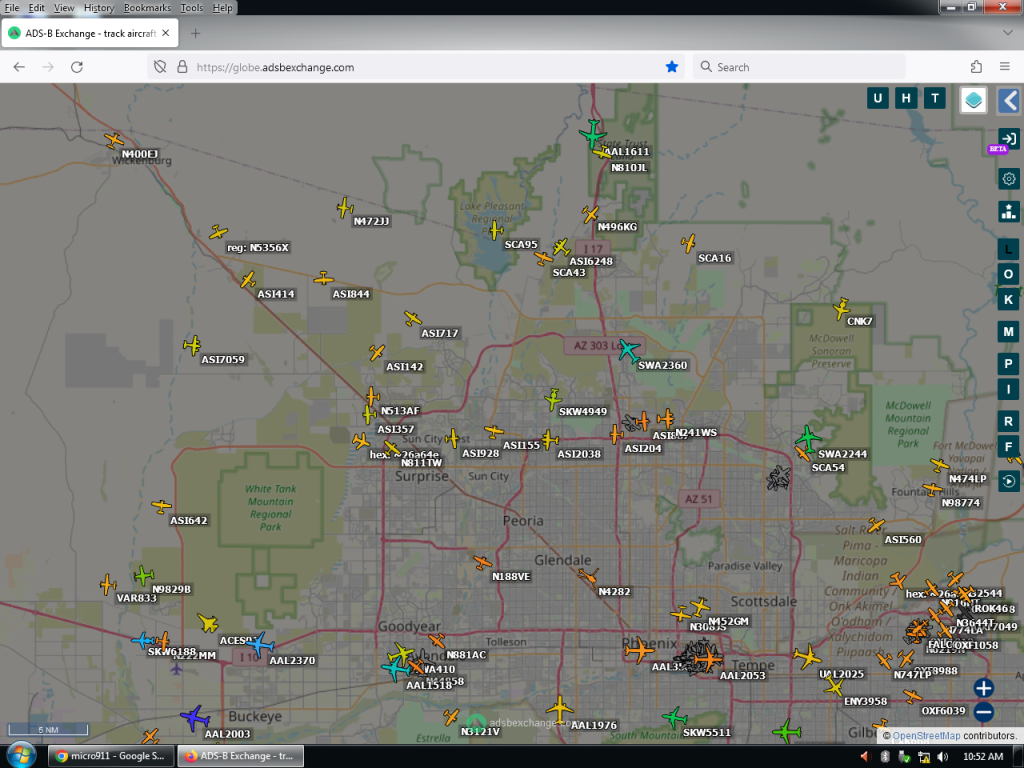Select aircraft icon for N188VE
1024x768 pixels.
[x=483, y=562]
